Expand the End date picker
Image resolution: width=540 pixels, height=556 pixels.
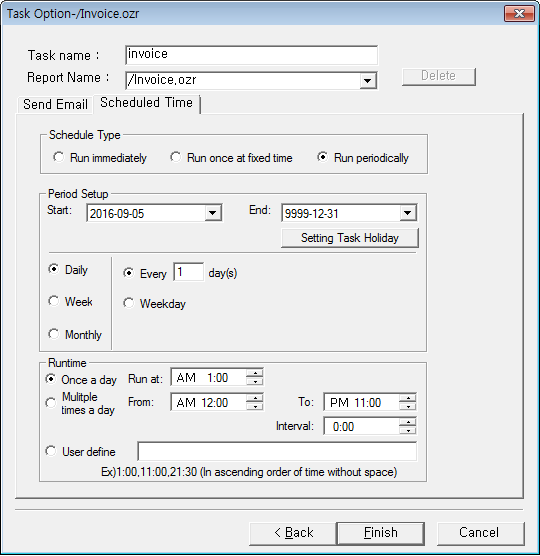pos(408,213)
